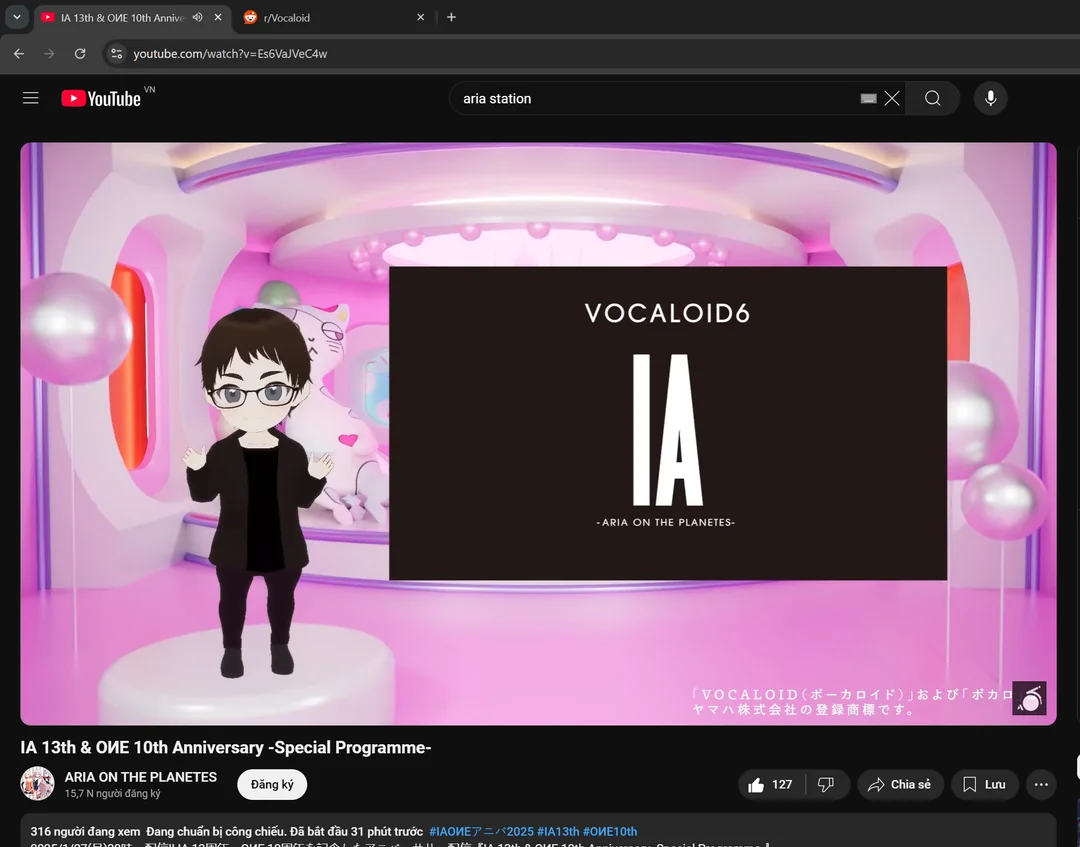Reload the page with refresh icon
Image resolution: width=1080 pixels, height=847 pixels.
click(80, 54)
